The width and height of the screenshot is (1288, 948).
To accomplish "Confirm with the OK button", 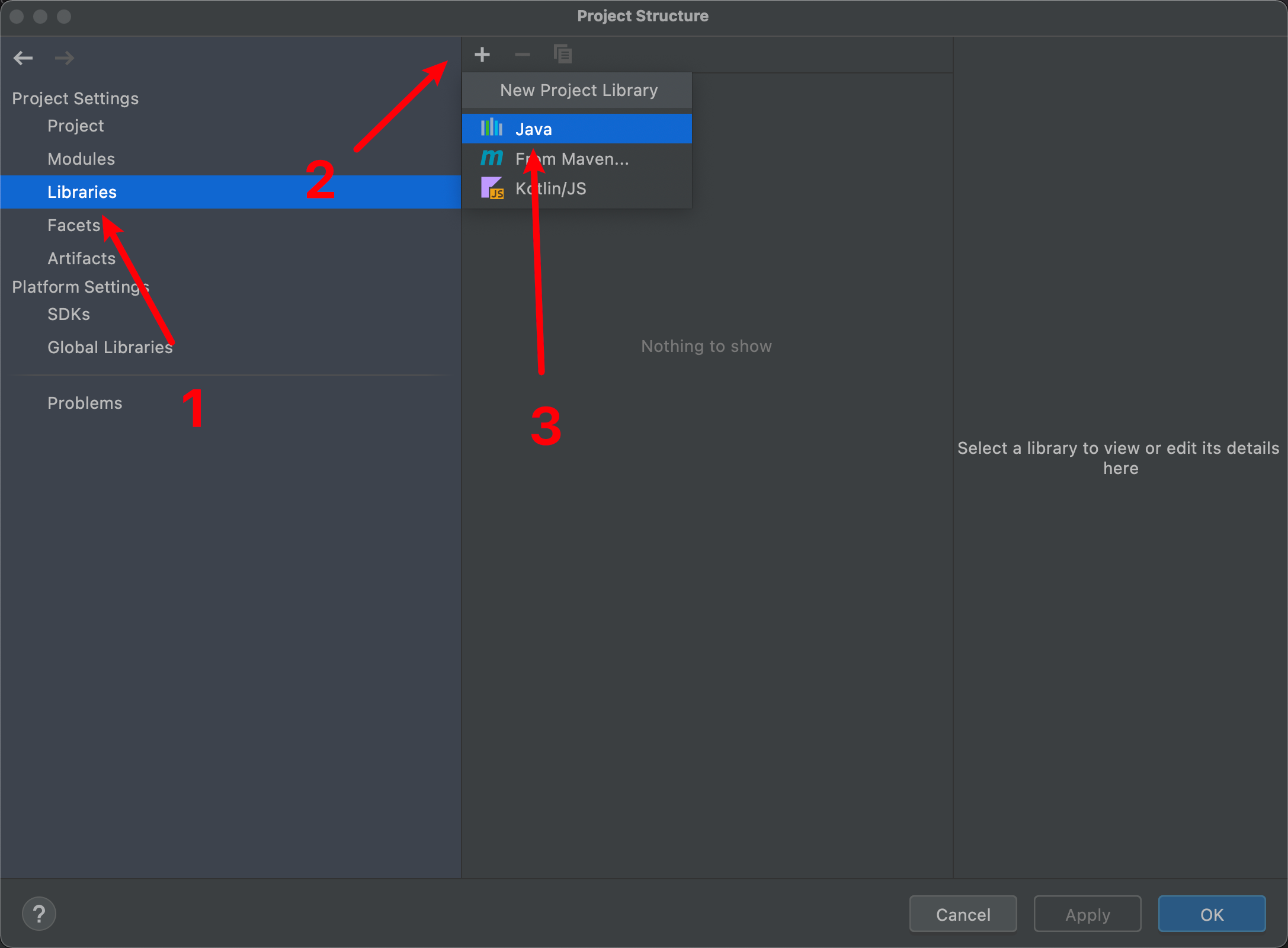I will 1212,914.
